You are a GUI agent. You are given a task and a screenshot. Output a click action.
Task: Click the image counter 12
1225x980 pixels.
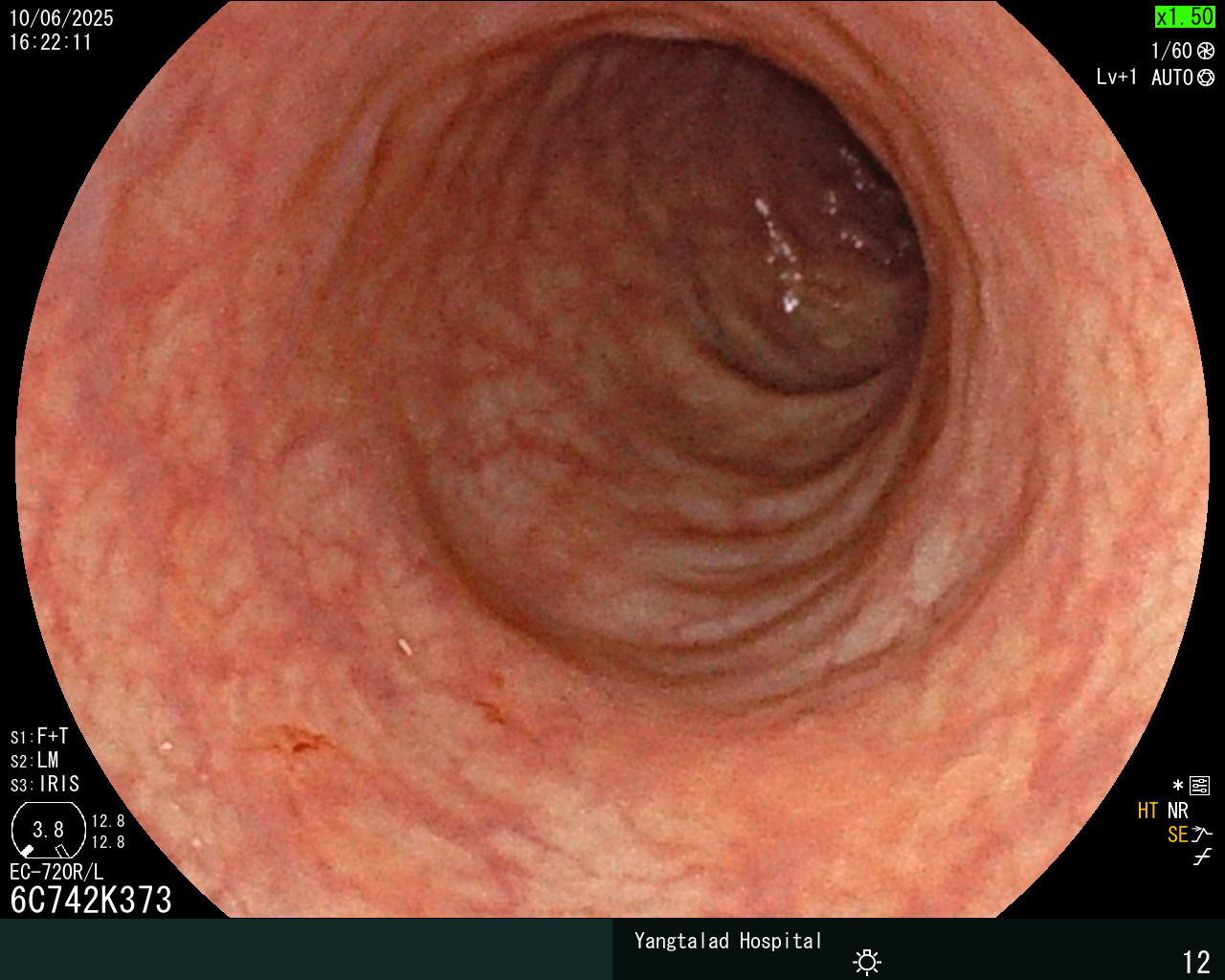(1196, 962)
